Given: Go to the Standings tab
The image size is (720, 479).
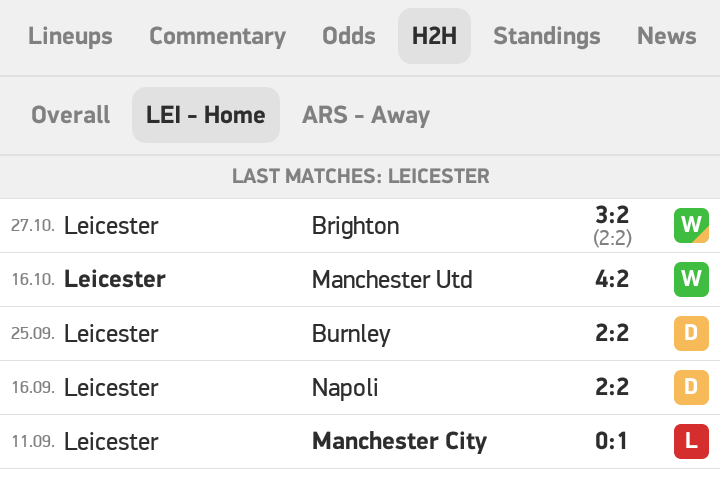Looking at the screenshot, I should 547,36.
